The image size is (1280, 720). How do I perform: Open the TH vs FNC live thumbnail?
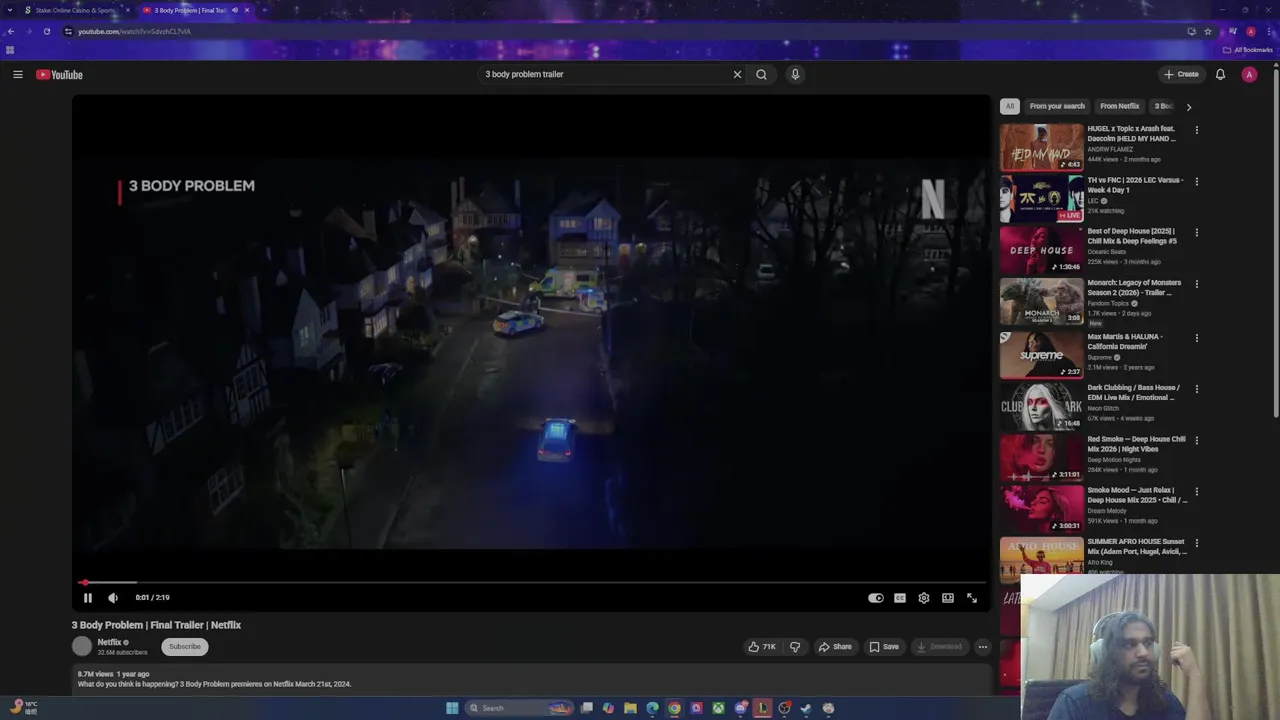tap(1041, 198)
